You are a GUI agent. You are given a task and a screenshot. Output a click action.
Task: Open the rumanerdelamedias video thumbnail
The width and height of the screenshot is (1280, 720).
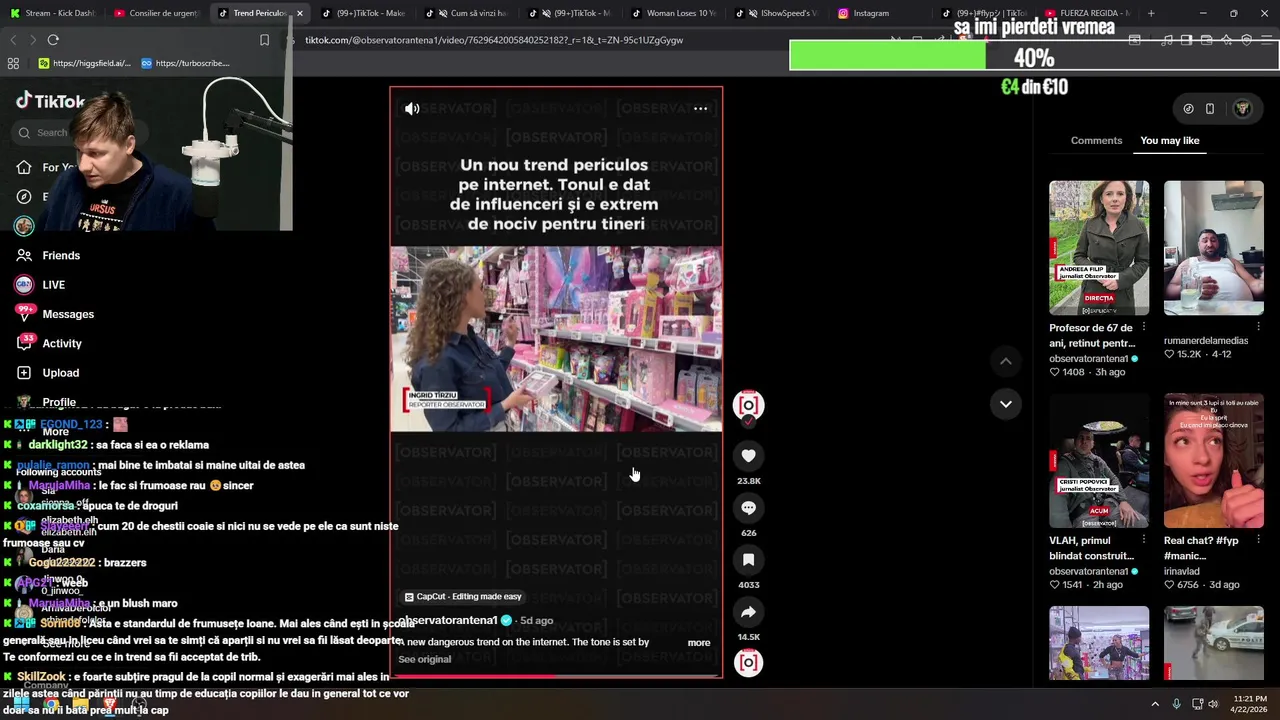pyautogui.click(x=1213, y=248)
